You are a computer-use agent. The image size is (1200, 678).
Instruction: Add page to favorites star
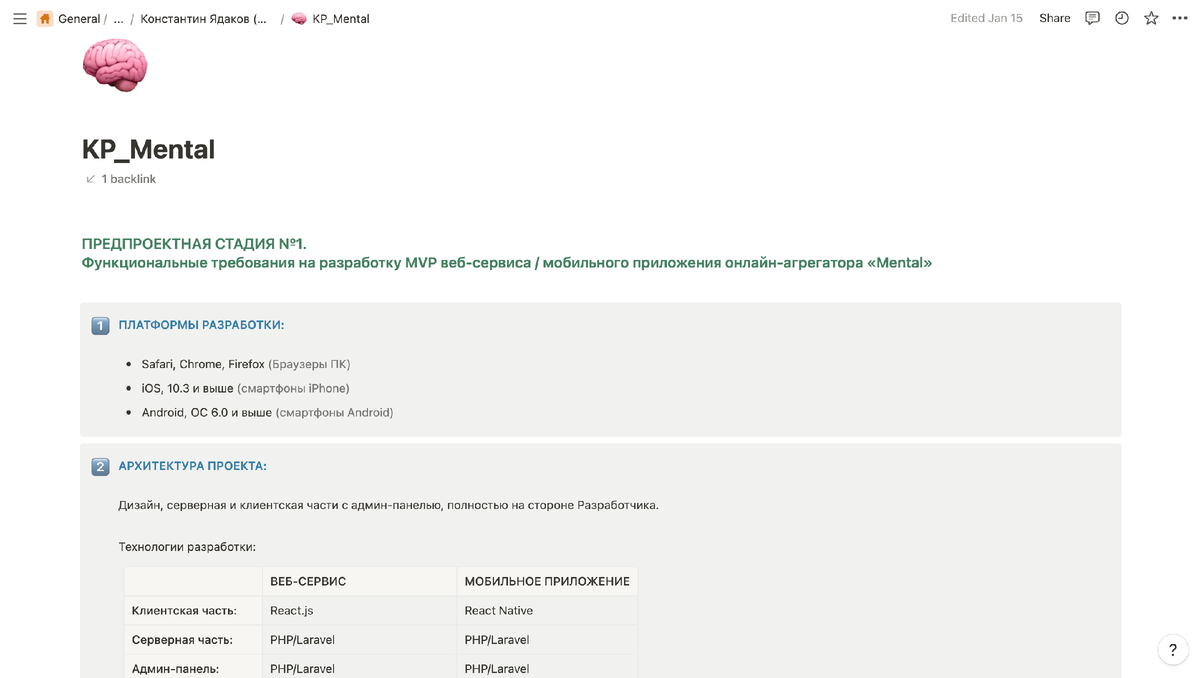tap(1151, 18)
